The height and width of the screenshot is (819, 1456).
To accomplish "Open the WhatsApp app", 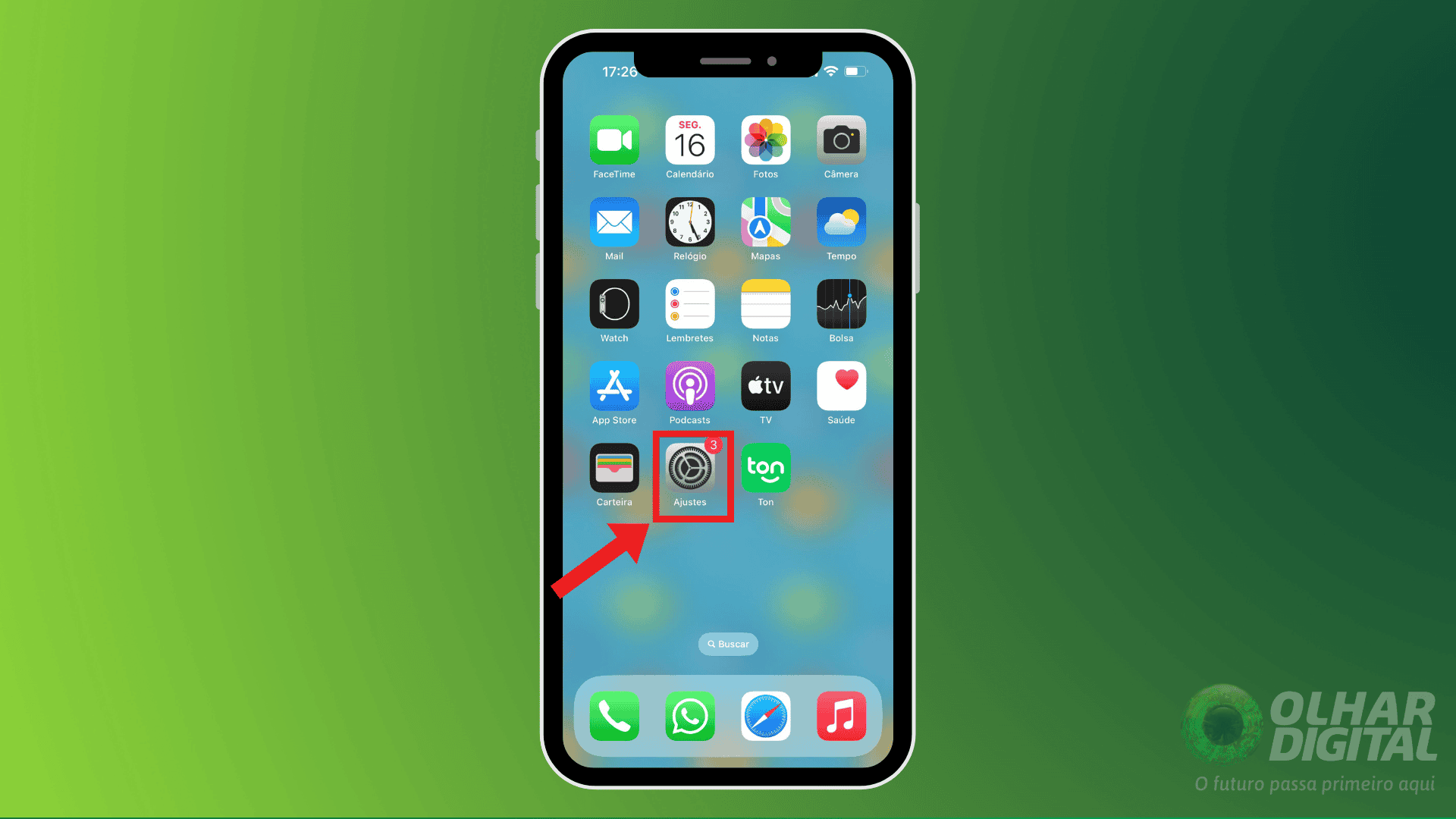I will click(x=689, y=716).
